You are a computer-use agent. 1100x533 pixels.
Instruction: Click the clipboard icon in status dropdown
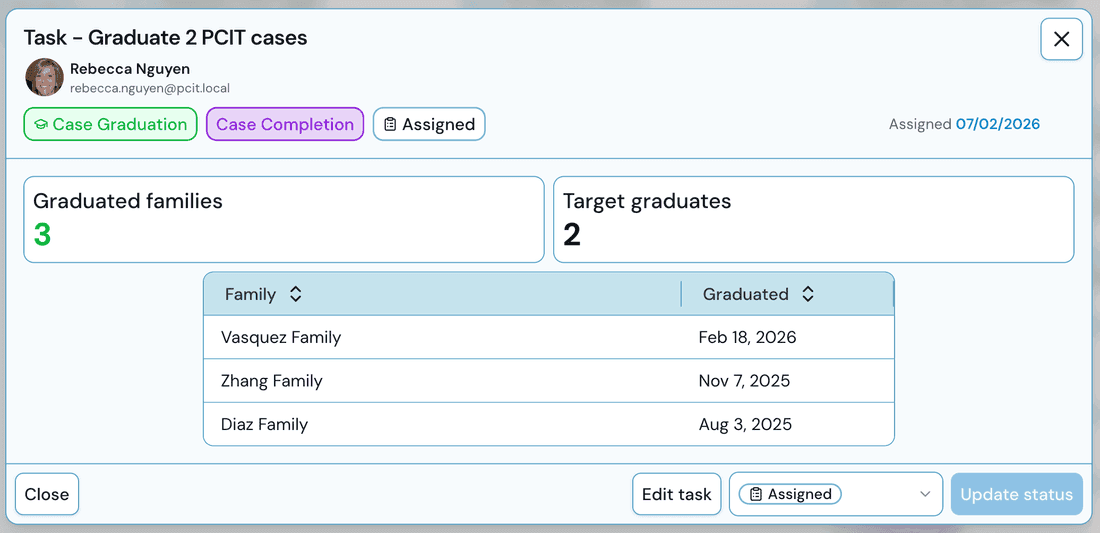coord(756,494)
